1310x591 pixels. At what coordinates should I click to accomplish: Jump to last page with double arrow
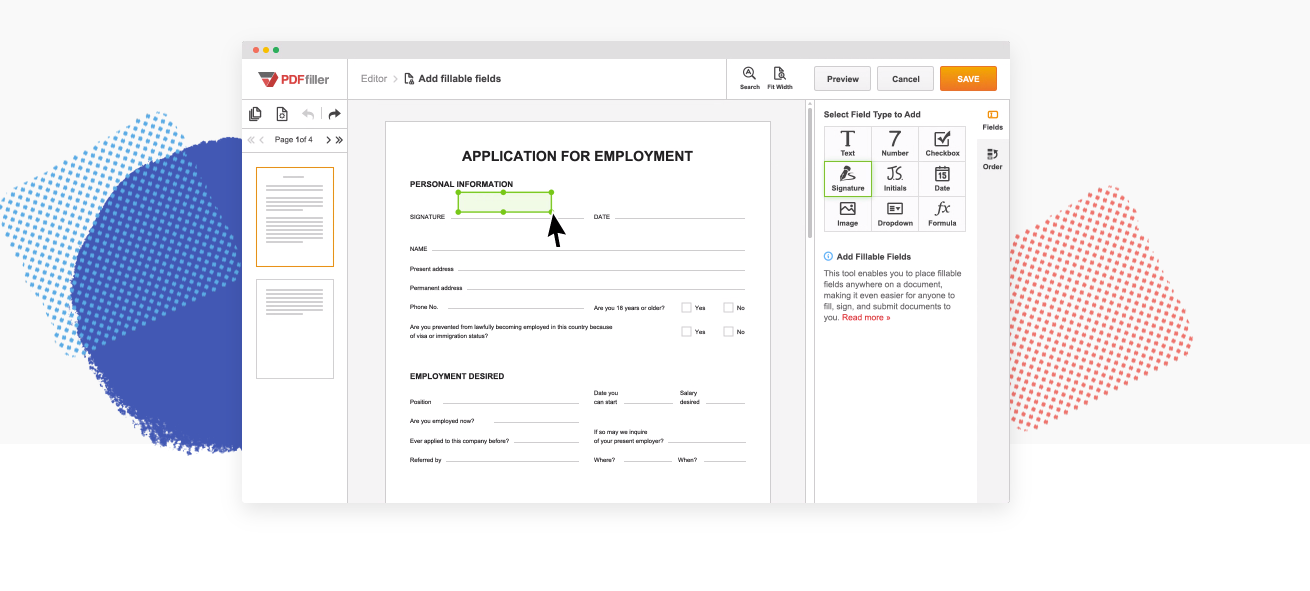[x=339, y=140]
